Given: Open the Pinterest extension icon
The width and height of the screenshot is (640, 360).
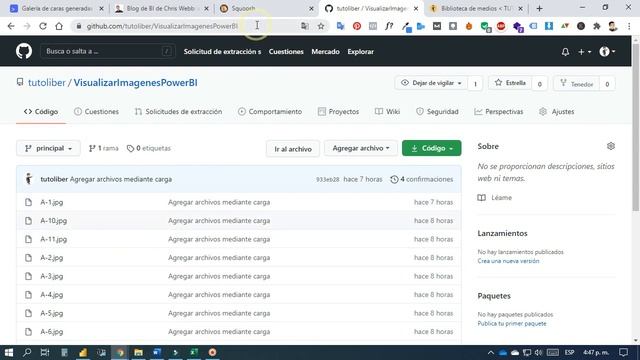Looking at the screenshot, I should (x=357, y=26).
